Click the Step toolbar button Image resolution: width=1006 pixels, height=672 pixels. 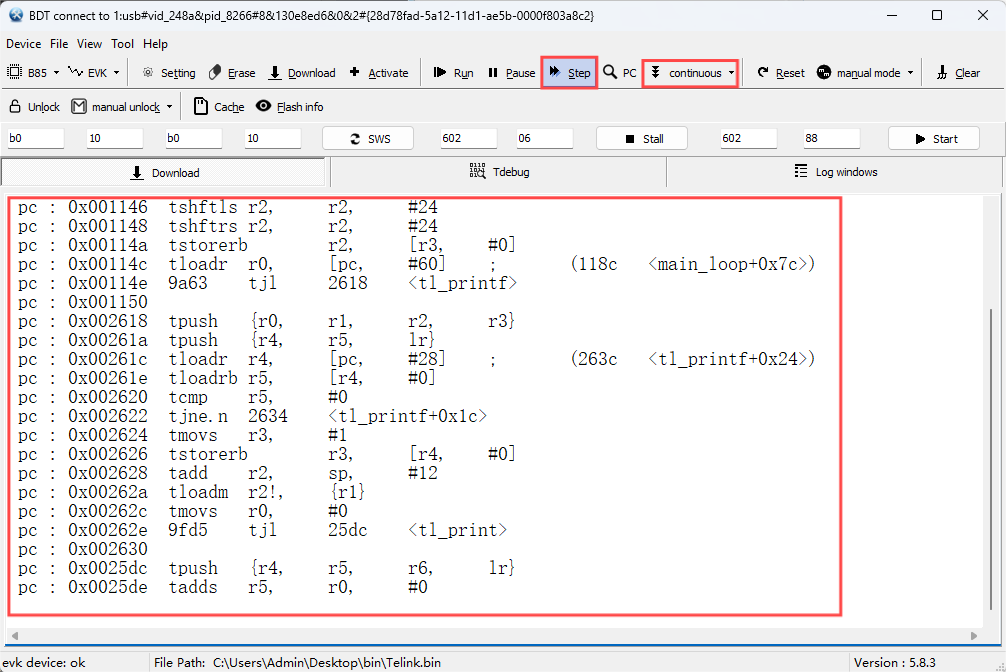570,73
